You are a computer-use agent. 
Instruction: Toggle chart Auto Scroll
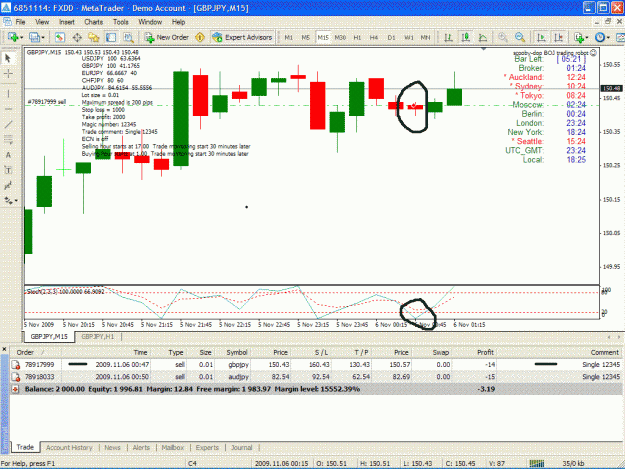coord(541,37)
